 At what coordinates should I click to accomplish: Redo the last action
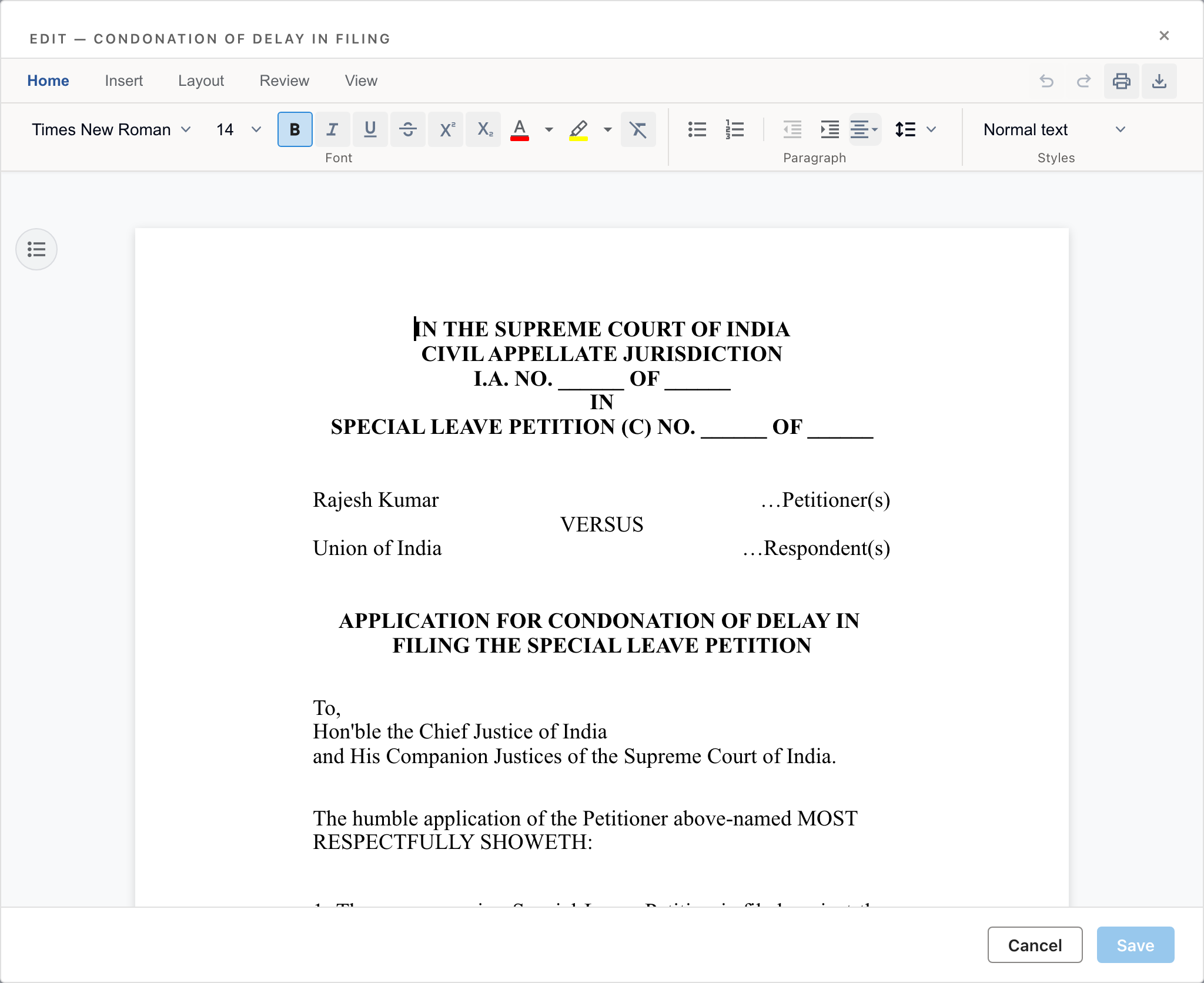tap(1083, 81)
